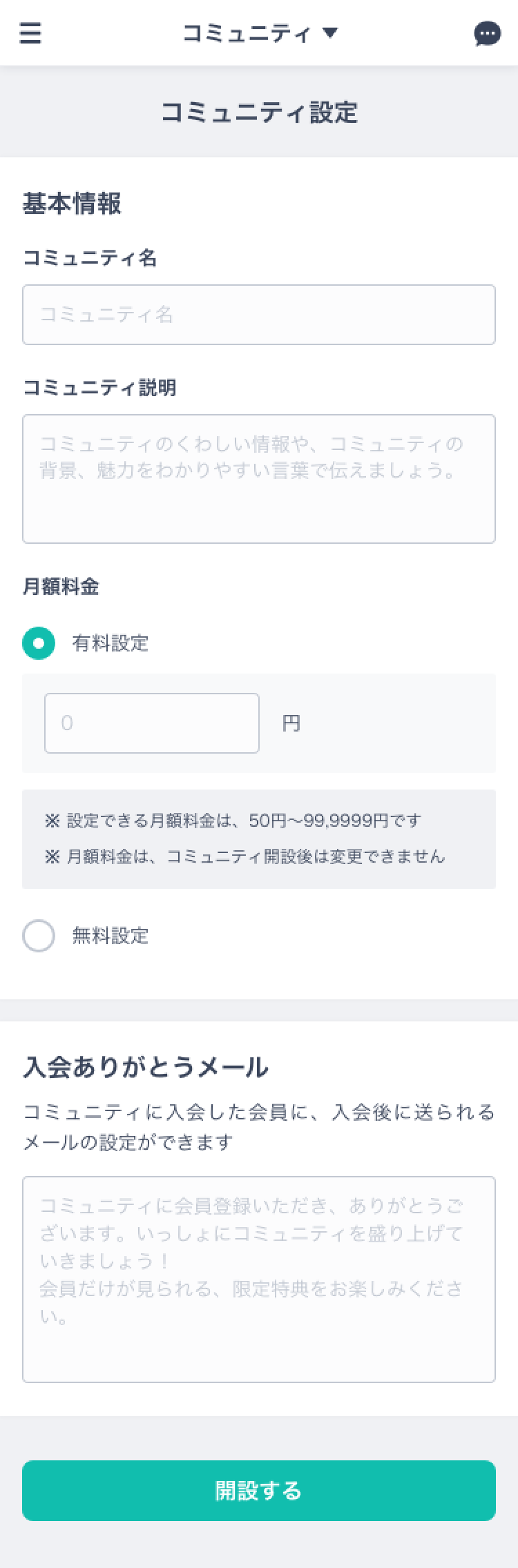The image size is (518, 1568).
Task: Click the 開設する button
Action: (x=259, y=1491)
